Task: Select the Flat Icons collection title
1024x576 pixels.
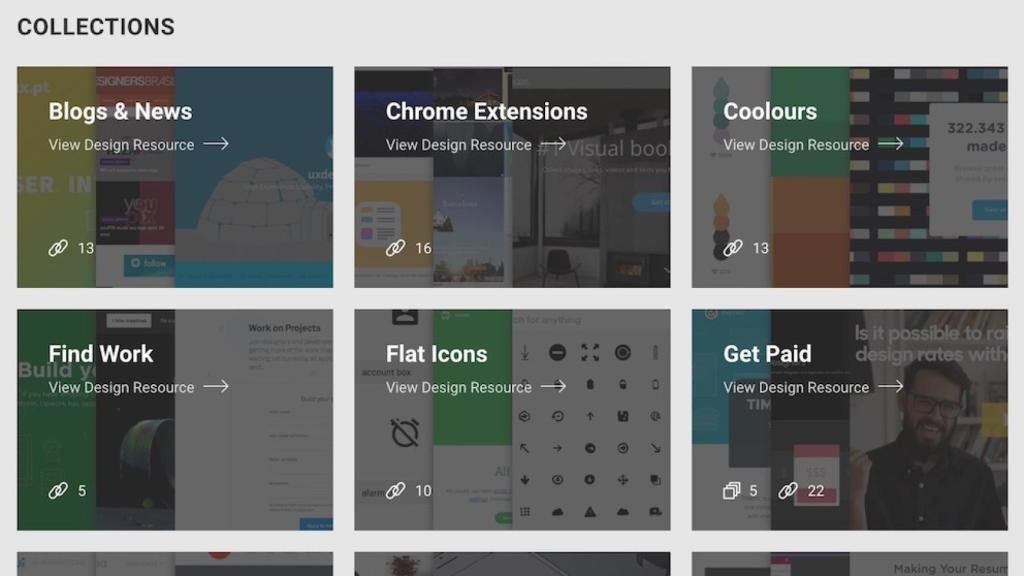Action: pos(437,354)
